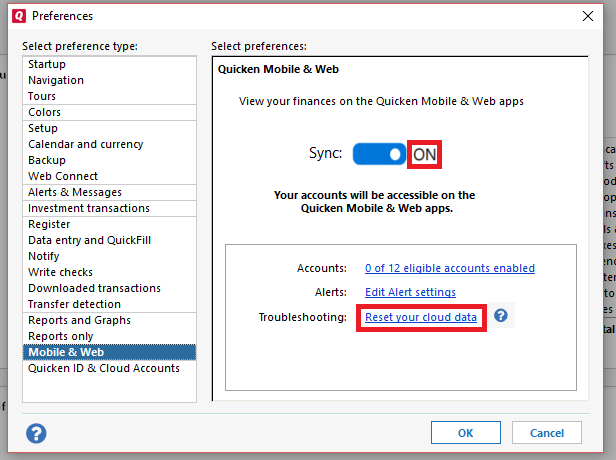
Task: Click the Sync: label
Action: coord(326,153)
